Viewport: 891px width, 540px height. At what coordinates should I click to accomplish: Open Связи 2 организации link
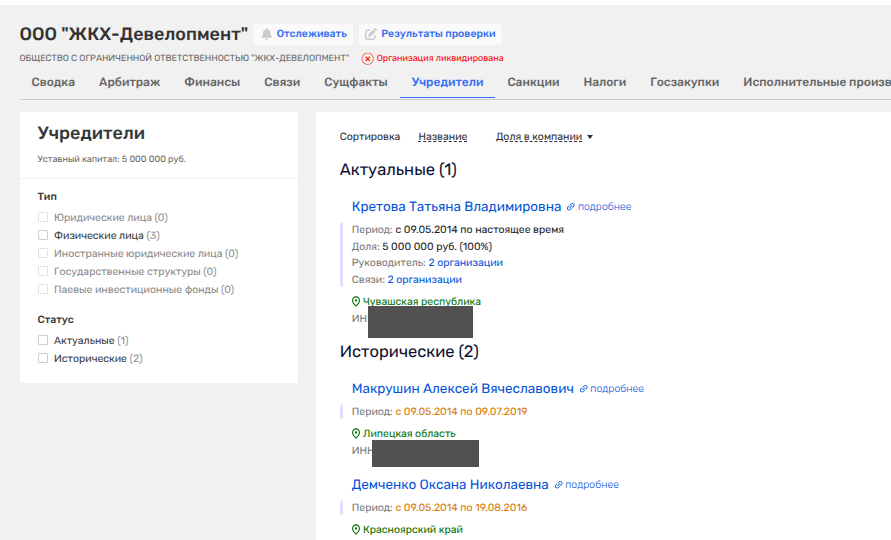pos(424,280)
